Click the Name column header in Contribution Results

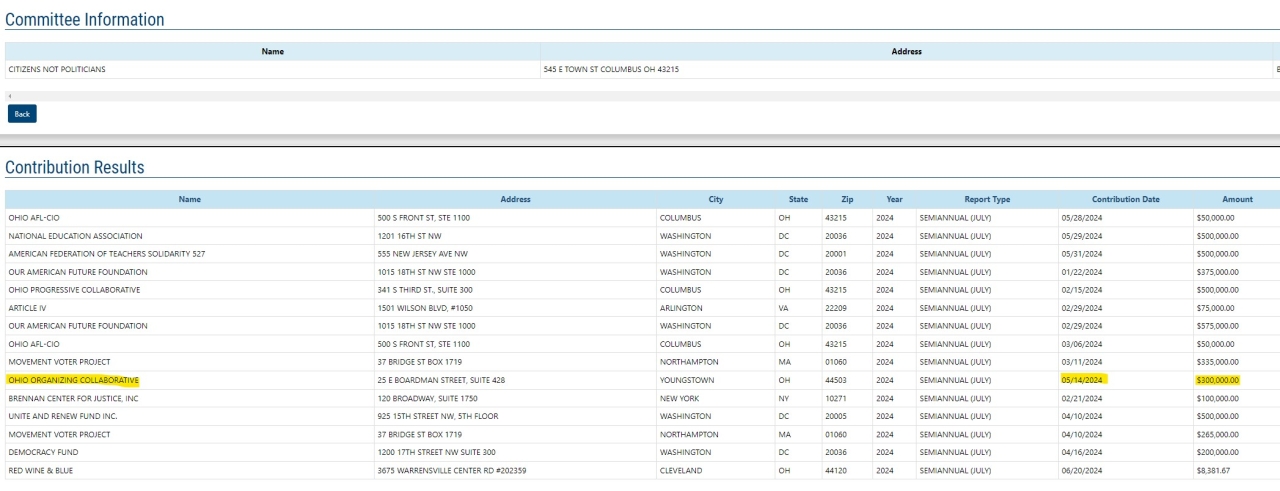(190, 199)
